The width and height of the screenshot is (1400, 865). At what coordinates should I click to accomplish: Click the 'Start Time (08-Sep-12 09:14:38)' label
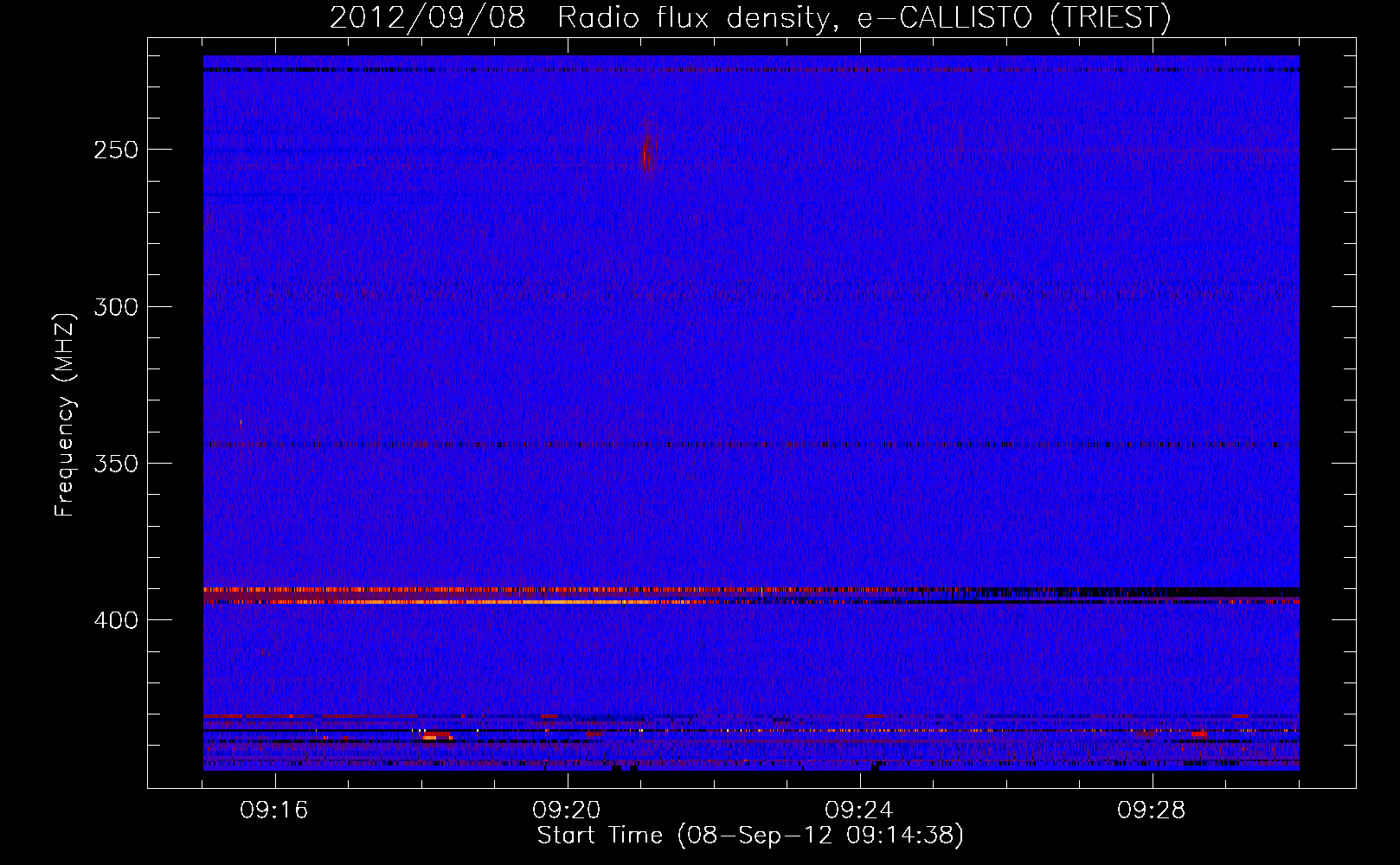click(750, 836)
